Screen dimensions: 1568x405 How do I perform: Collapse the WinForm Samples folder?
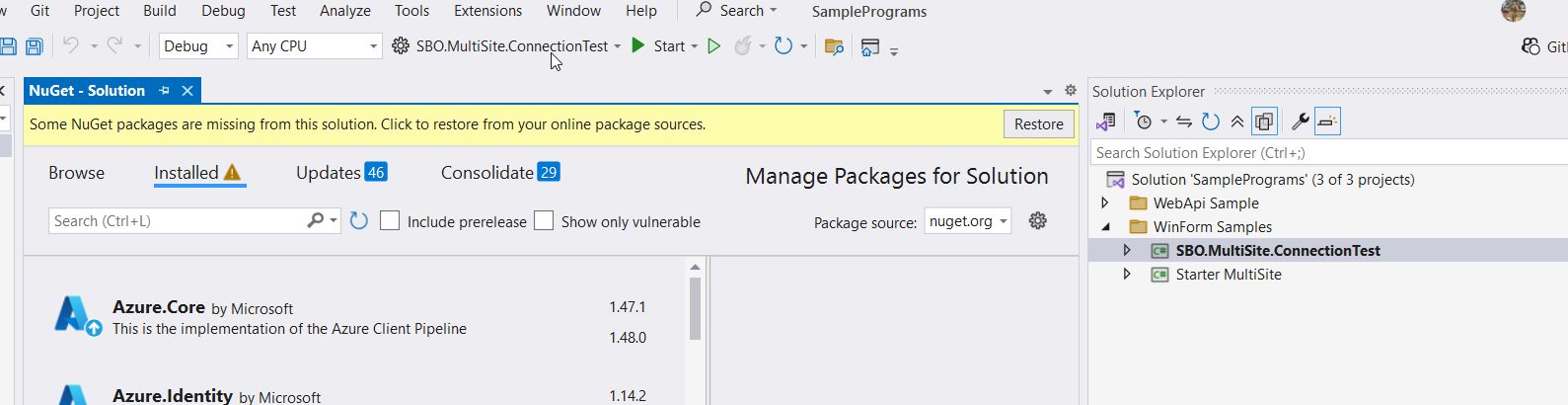1105,226
